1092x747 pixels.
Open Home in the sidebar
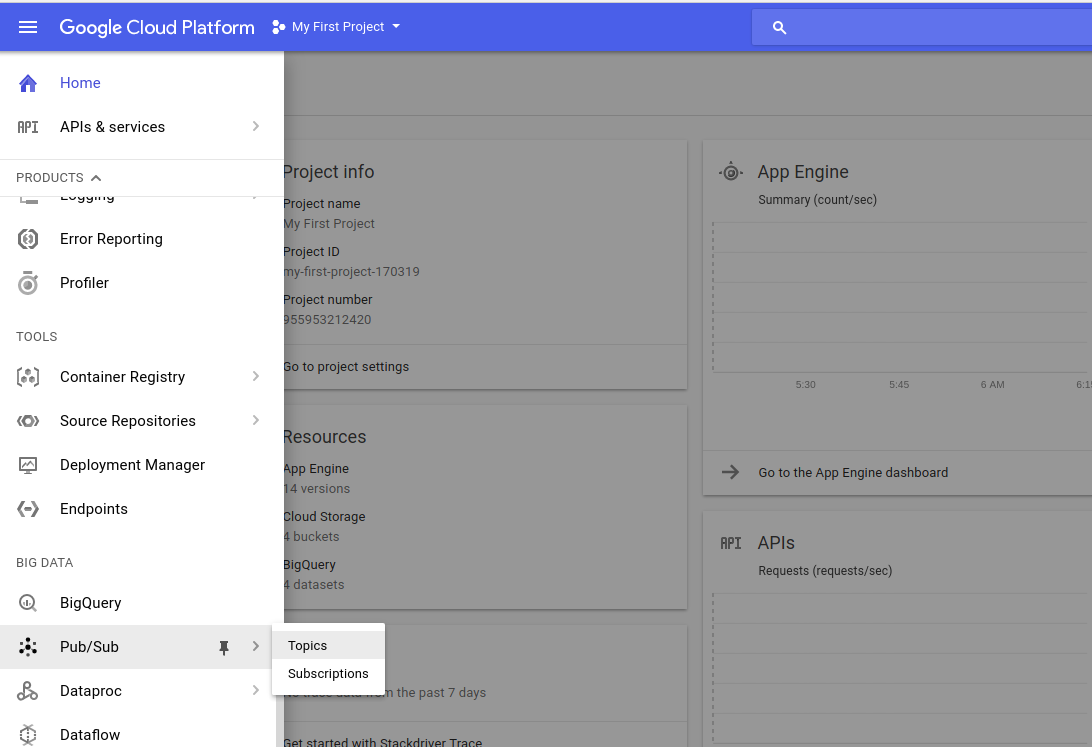pyautogui.click(x=141, y=83)
